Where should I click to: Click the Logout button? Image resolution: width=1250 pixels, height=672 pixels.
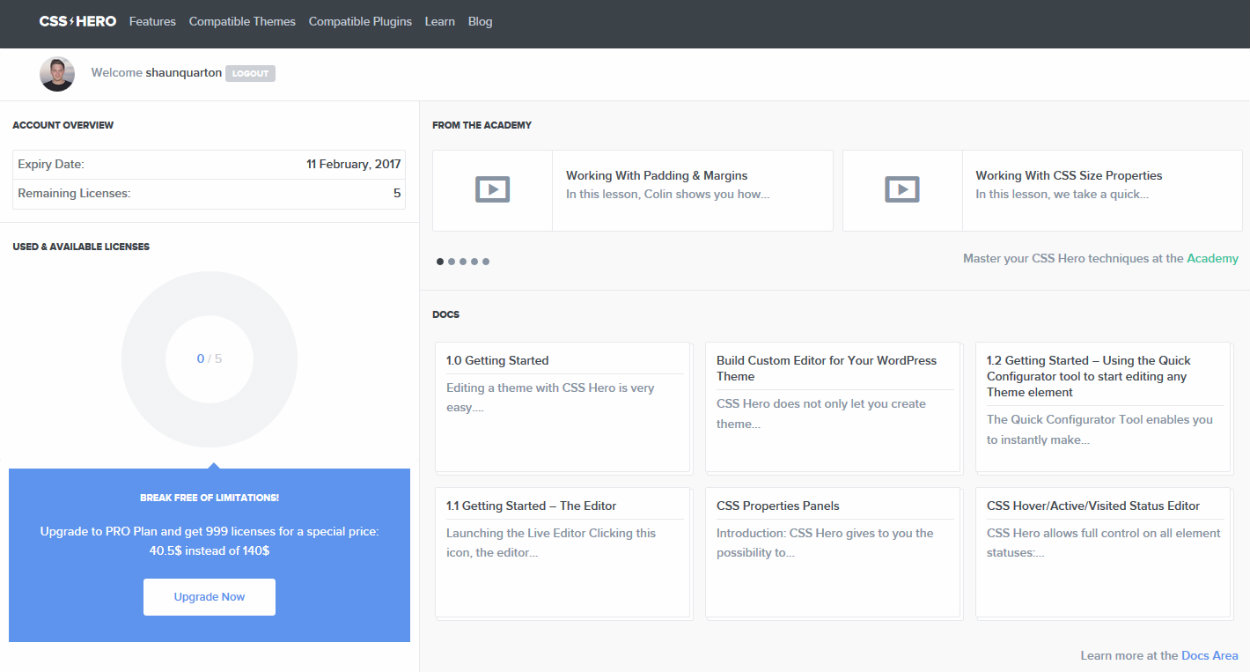[250, 73]
